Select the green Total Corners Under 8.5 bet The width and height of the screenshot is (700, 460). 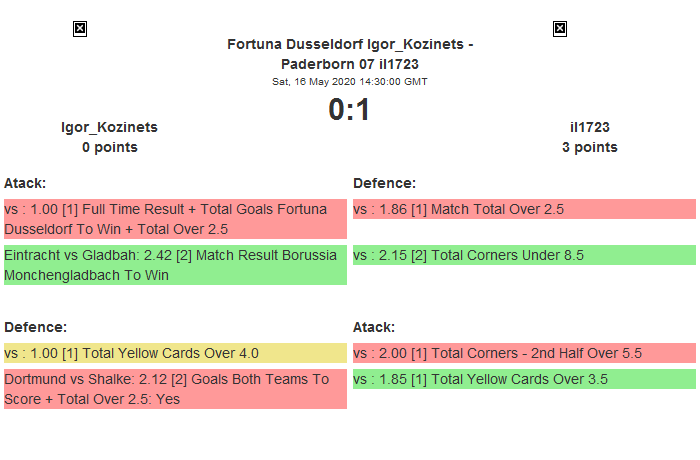(523, 255)
